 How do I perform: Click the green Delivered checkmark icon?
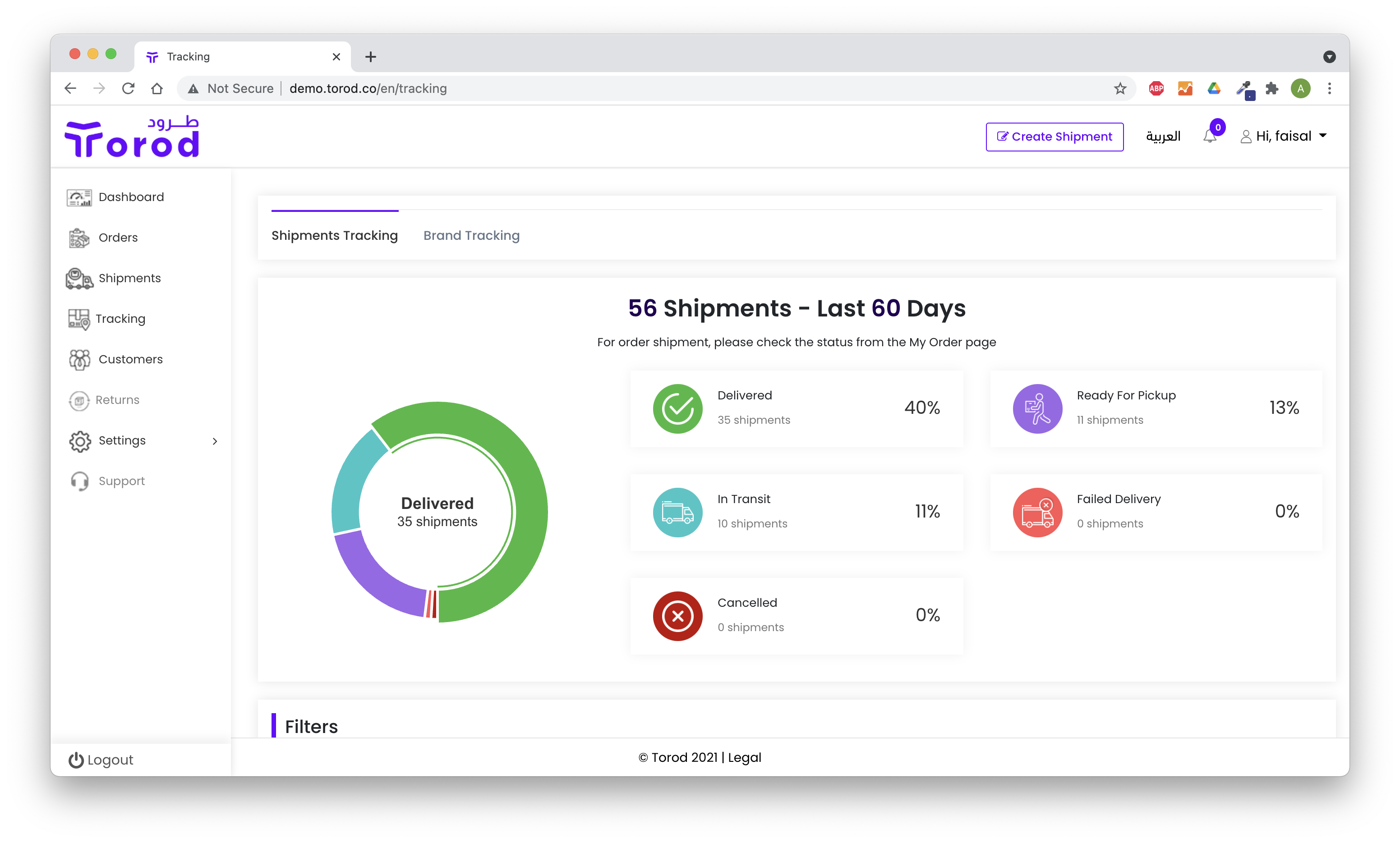(x=677, y=408)
